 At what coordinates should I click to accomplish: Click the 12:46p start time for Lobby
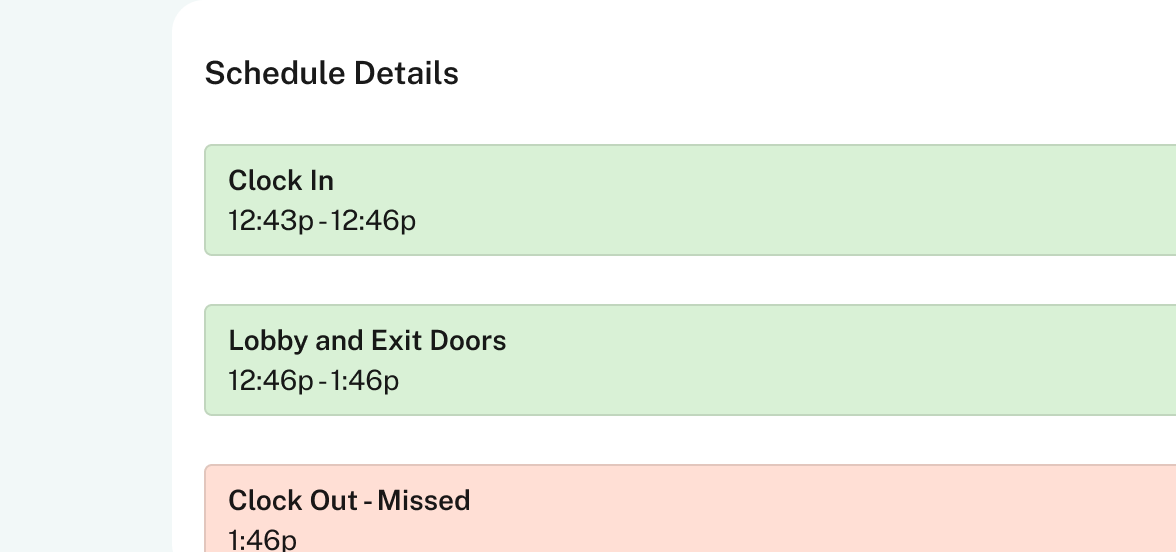pyautogui.click(x=270, y=380)
